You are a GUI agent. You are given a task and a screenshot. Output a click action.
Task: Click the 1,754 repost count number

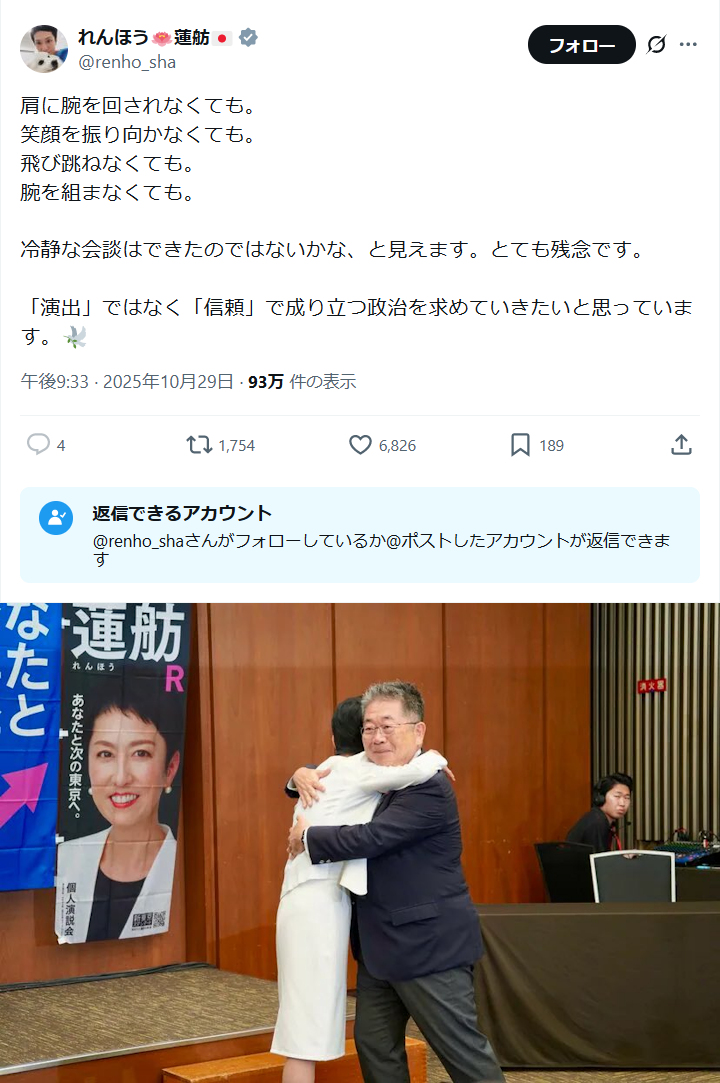point(236,445)
